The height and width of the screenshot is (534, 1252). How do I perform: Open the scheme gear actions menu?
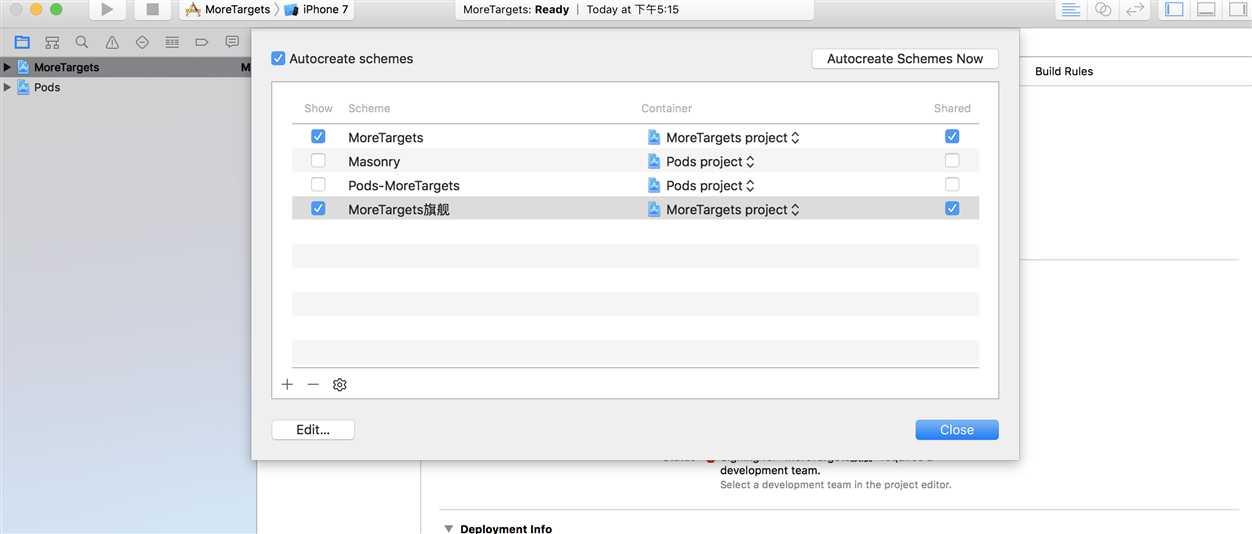340,384
